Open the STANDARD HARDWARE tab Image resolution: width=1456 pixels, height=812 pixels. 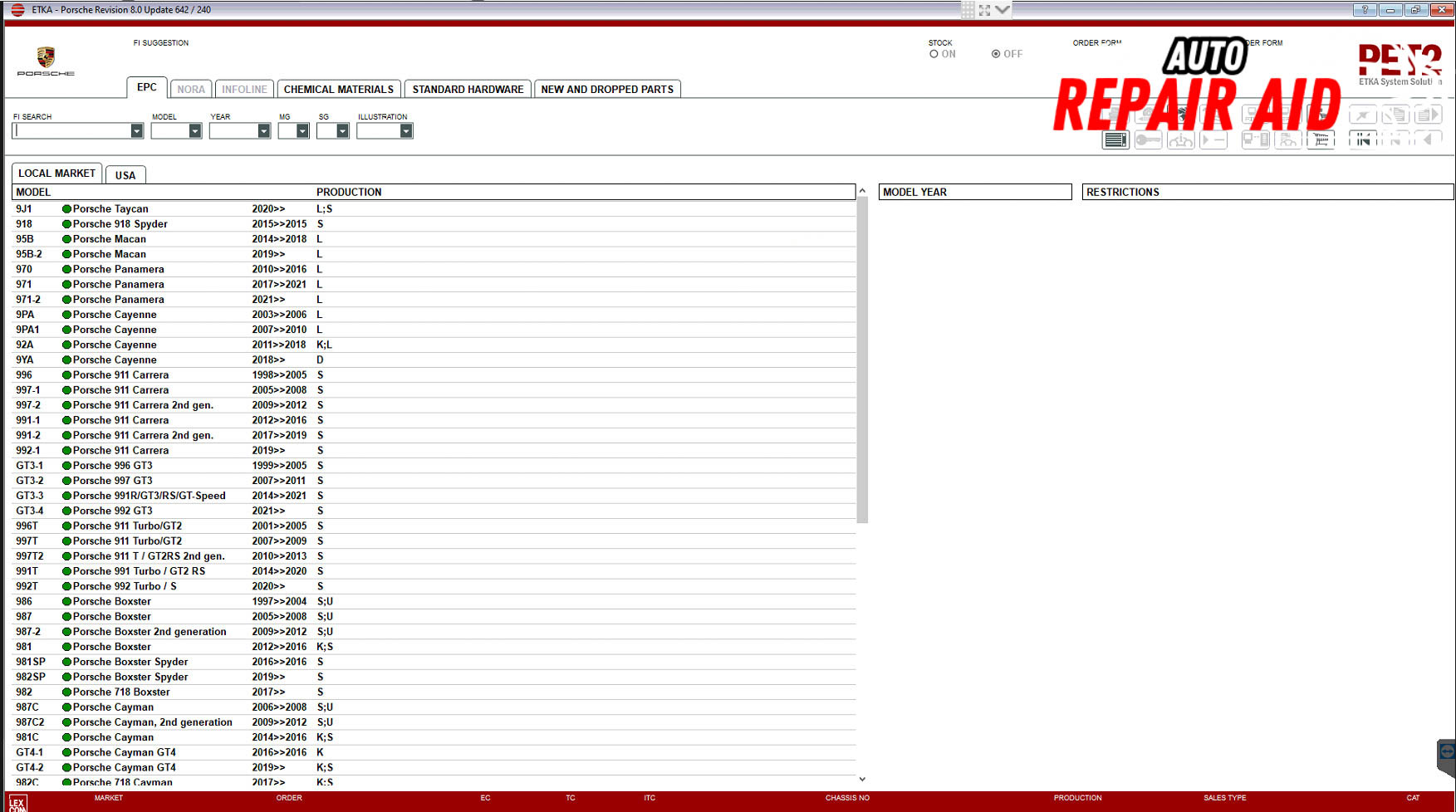tap(468, 89)
